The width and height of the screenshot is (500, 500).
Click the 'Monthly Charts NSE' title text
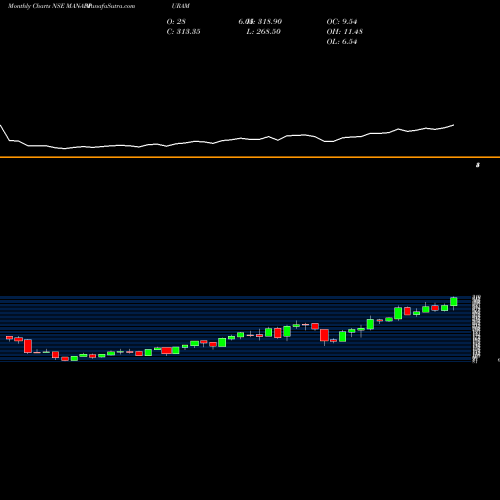[x=36, y=6]
